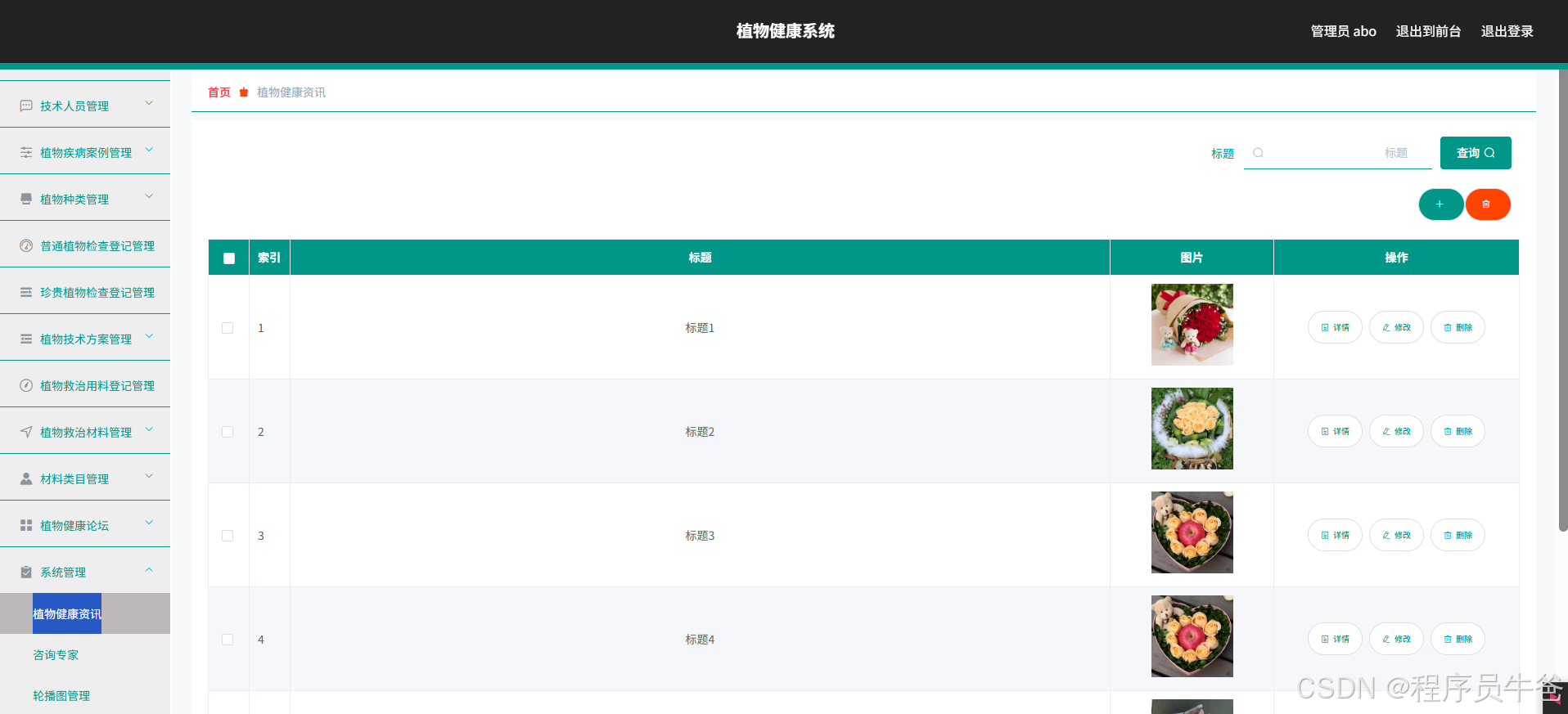Collapse 系统管理 with its up chevron
1568x714 pixels.
point(149,569)
